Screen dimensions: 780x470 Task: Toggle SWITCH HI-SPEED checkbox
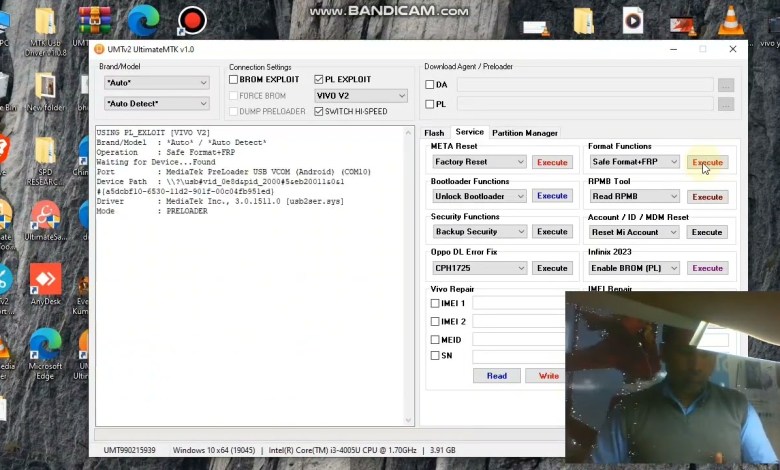coord(319,111)
